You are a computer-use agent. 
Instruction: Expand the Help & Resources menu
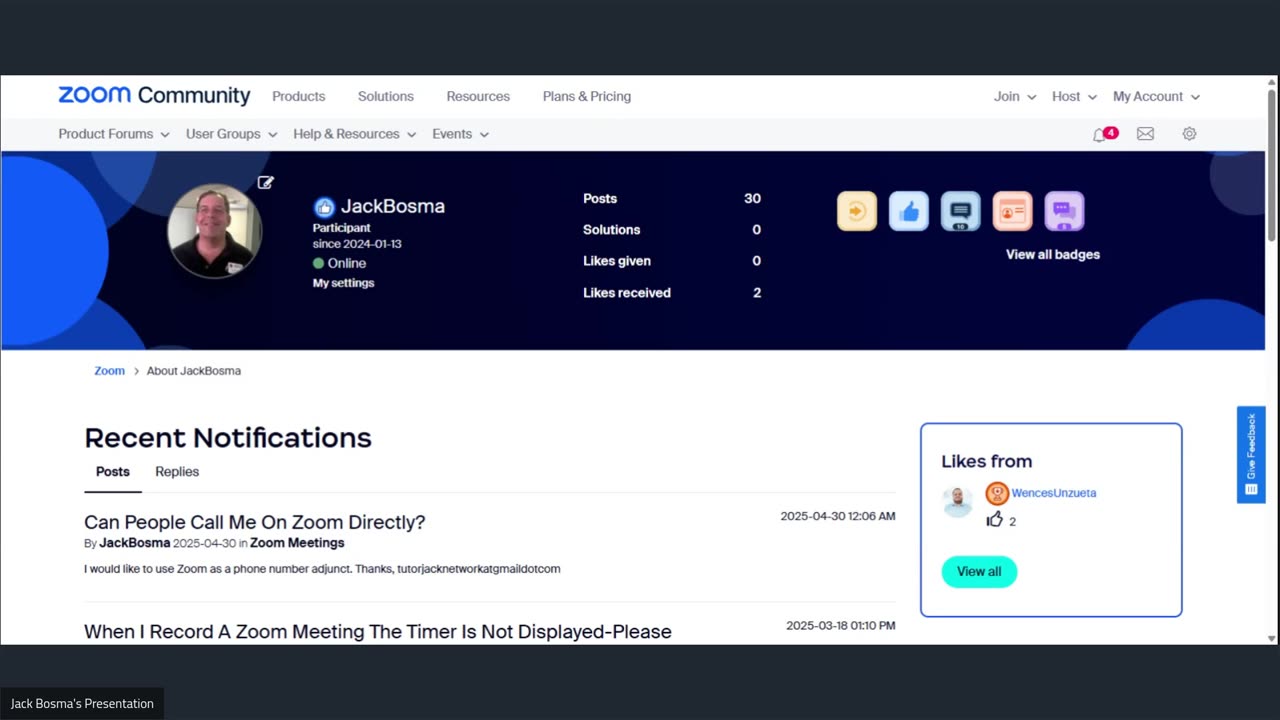point(355,134)
